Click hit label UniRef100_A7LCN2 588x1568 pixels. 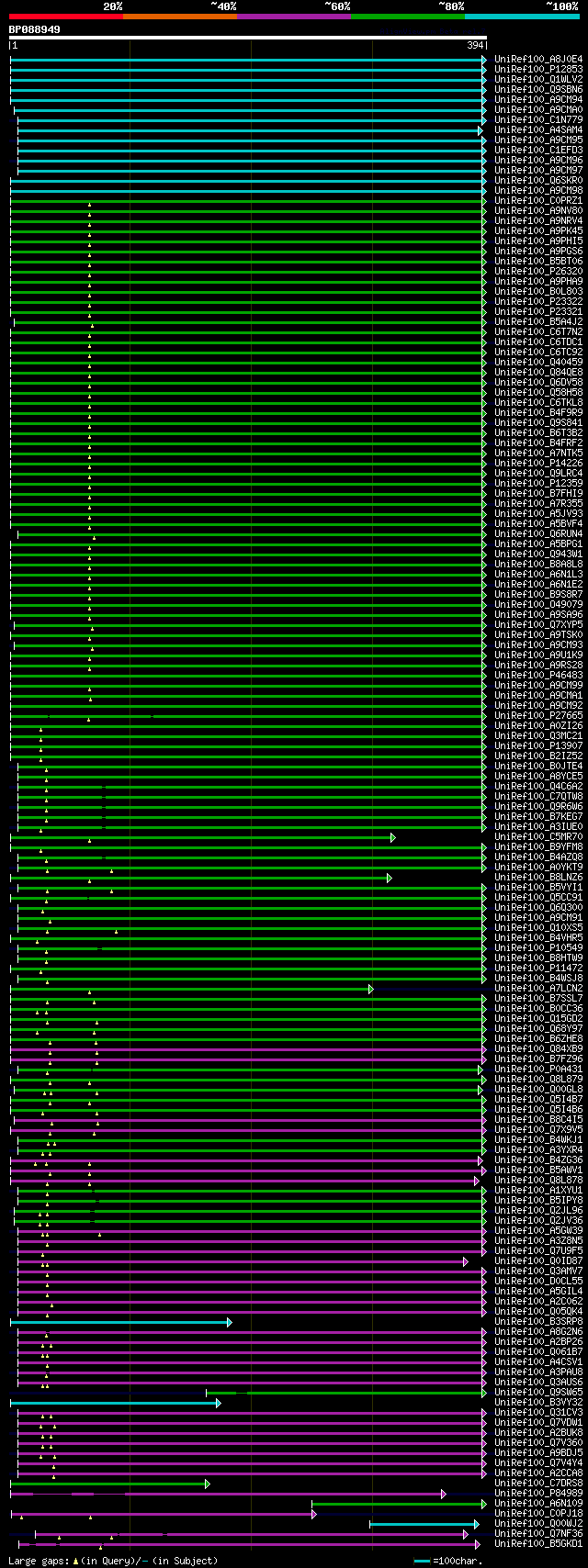pyautogui.click(x=538, y=988)
